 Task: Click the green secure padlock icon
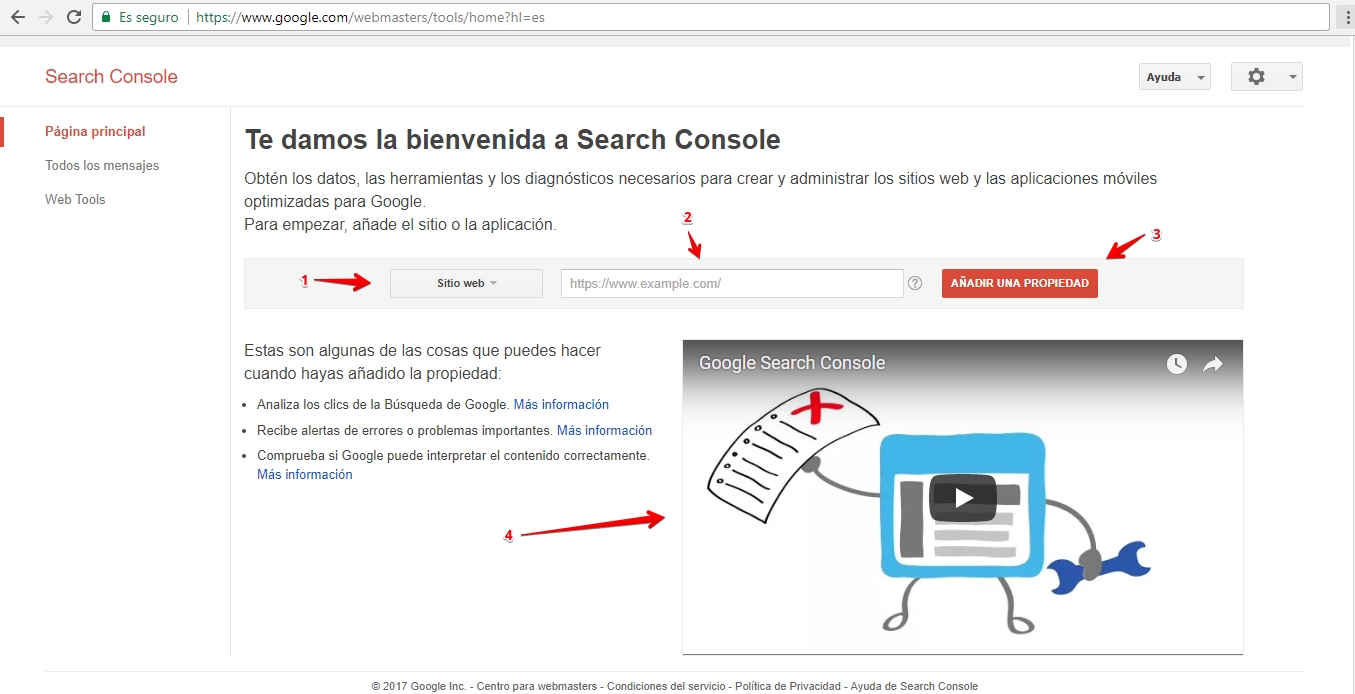pos(107,17)
